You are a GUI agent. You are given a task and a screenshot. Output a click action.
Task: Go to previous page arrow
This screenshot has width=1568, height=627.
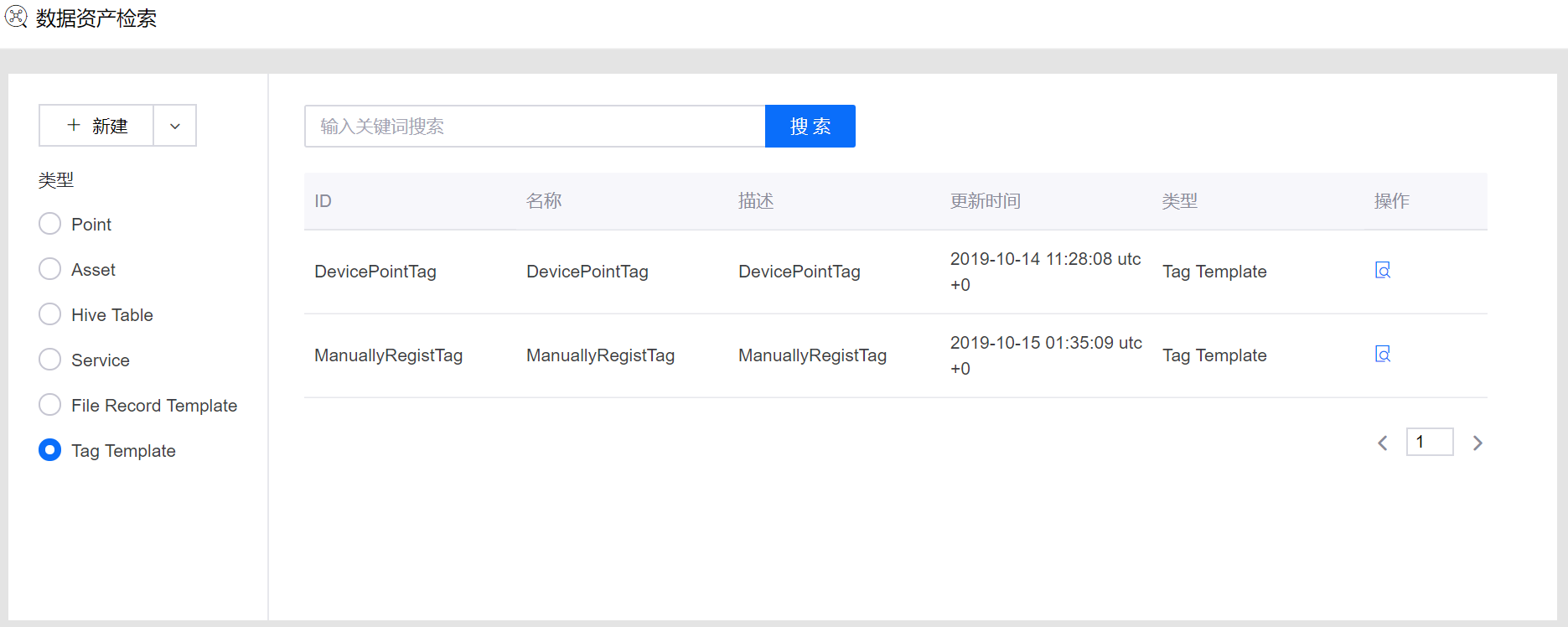pos(1383,443)
